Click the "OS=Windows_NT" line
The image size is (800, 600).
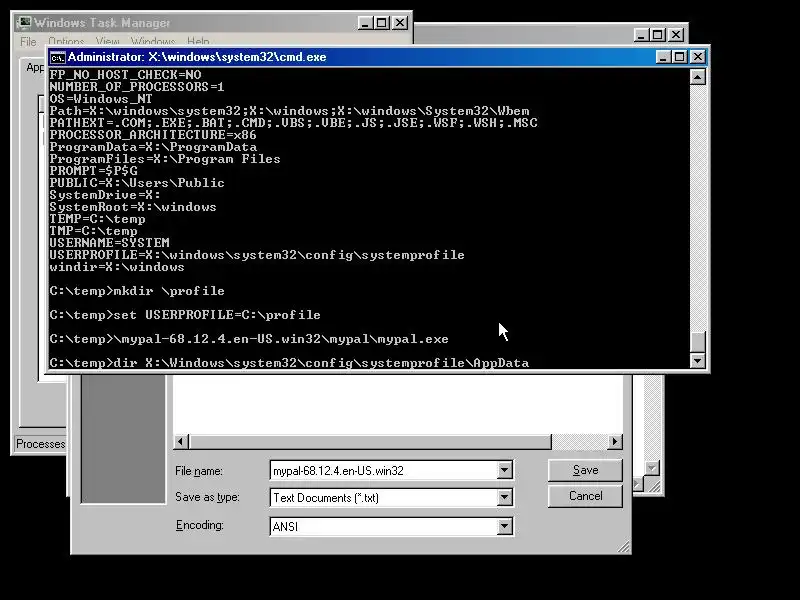coord(101,99)
